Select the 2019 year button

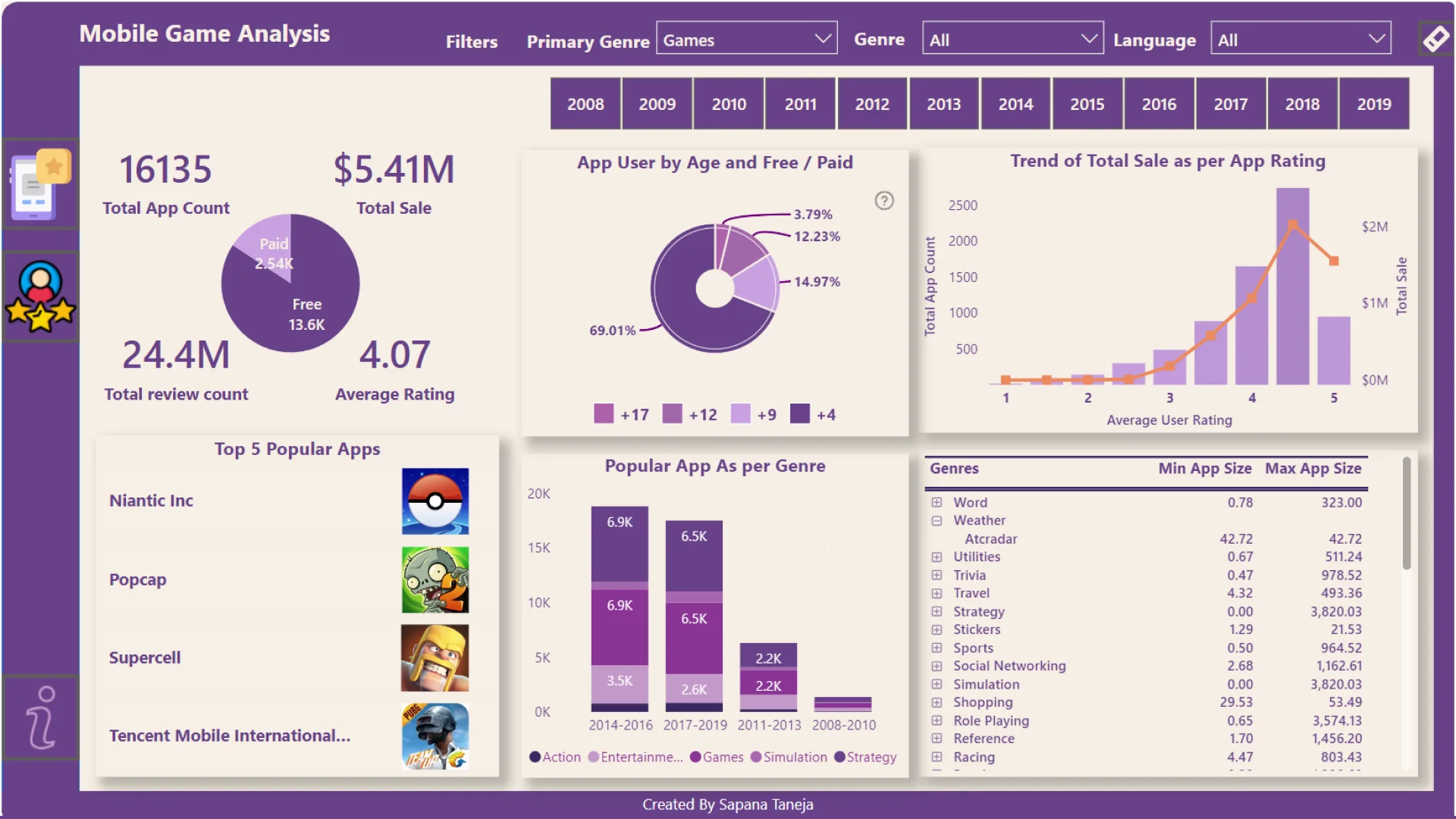tap(1374, 104)
